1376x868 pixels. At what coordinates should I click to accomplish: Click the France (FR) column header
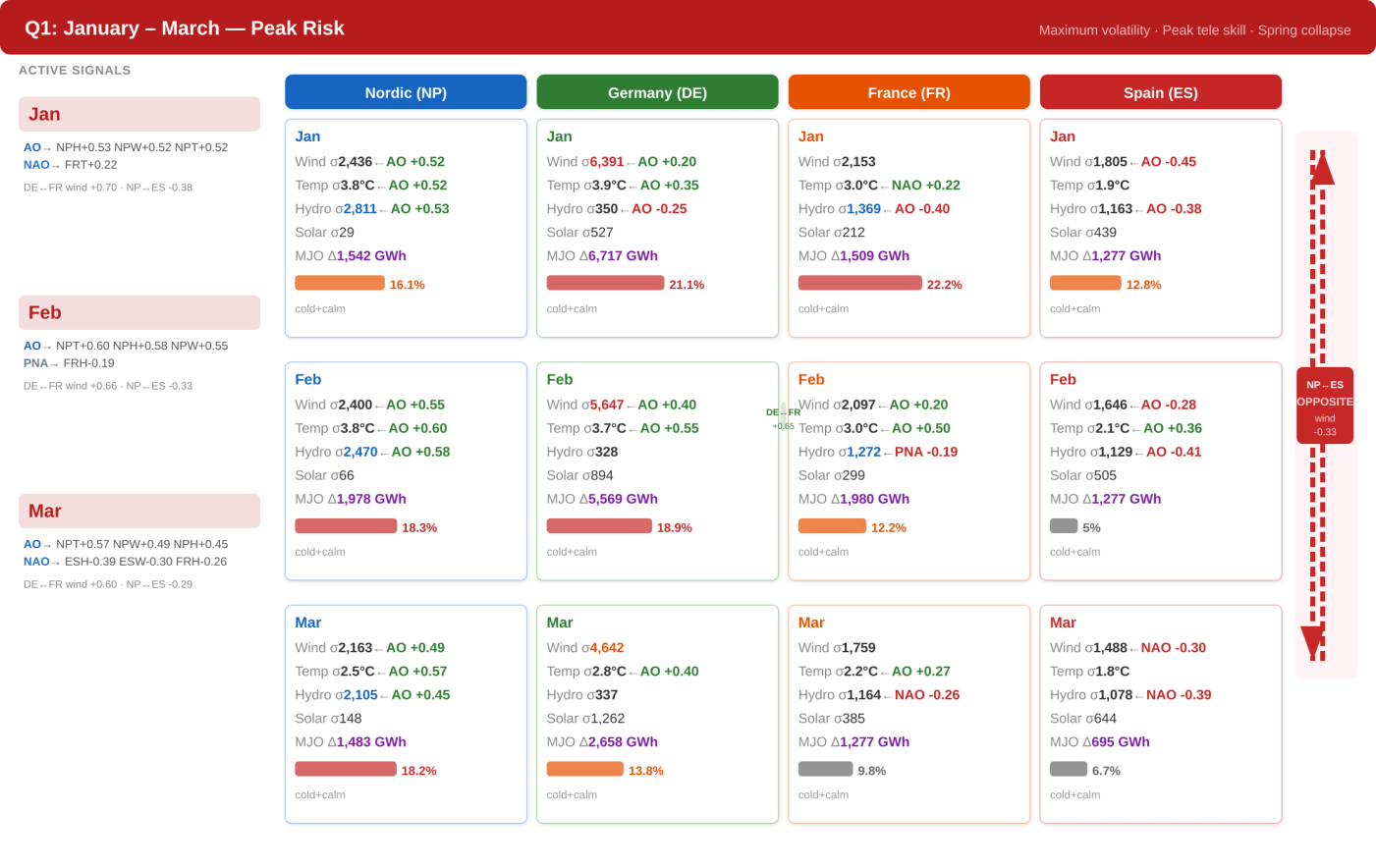point(908,92)
